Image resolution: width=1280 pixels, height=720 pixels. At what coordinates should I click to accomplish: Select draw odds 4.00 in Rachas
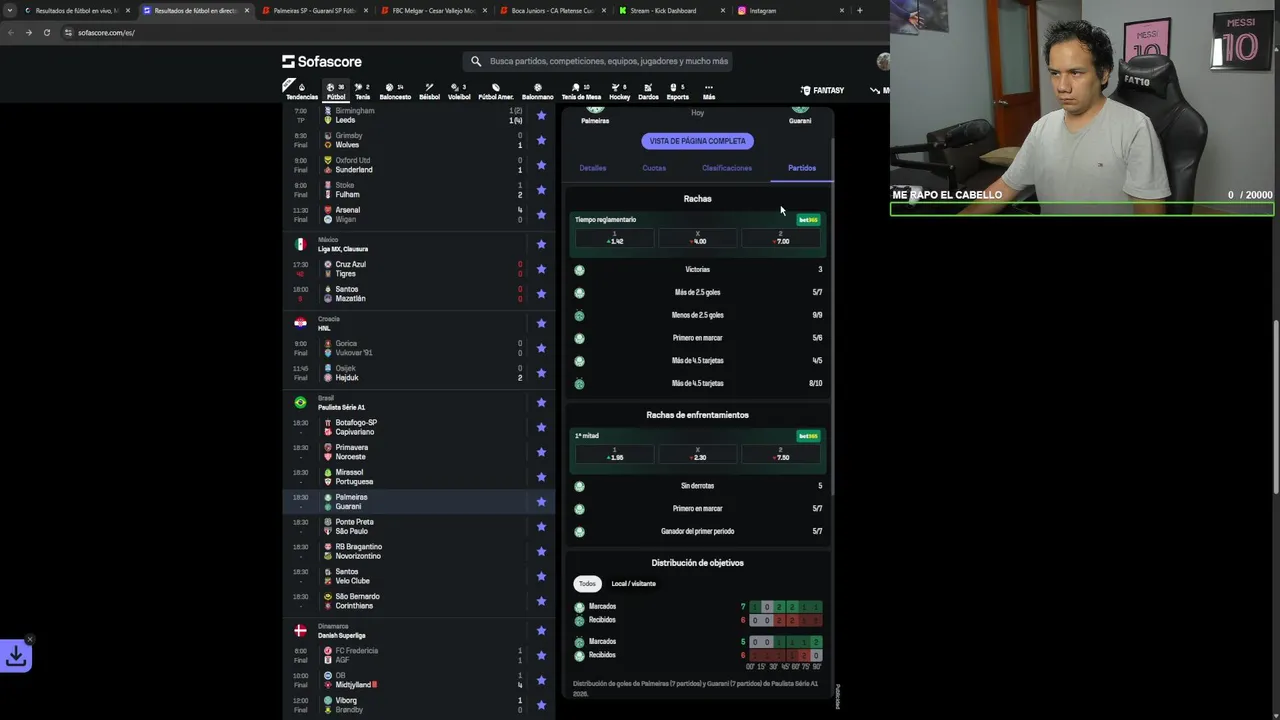pyautogui.click(x=698, y=238)
